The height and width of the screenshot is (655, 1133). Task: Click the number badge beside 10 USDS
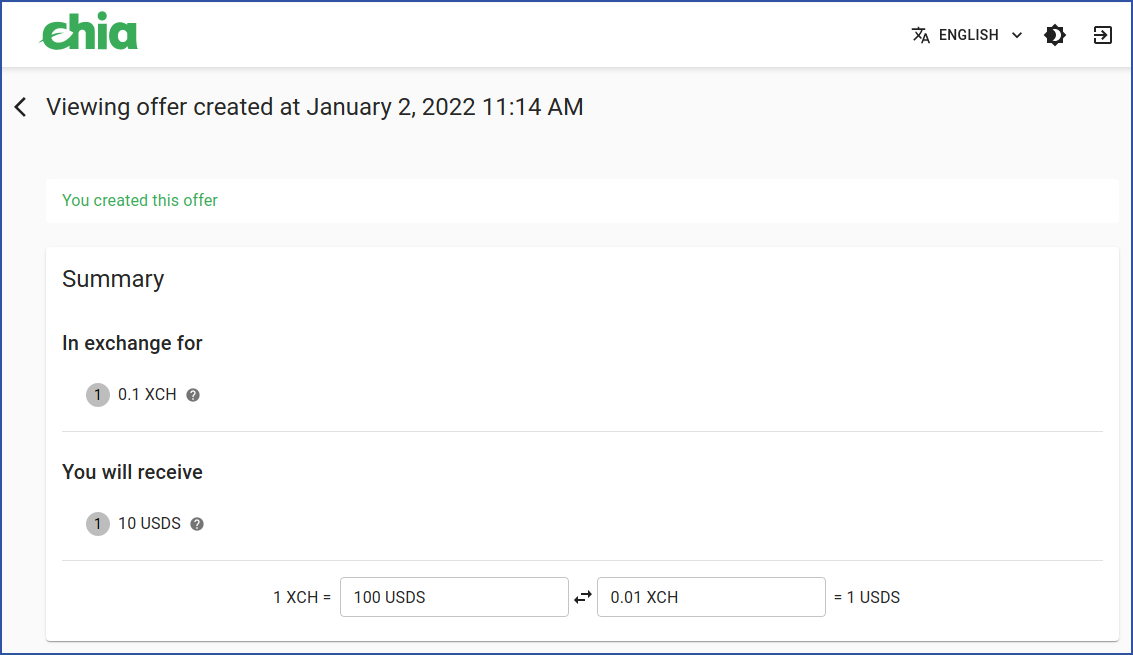tap(98, 524)
